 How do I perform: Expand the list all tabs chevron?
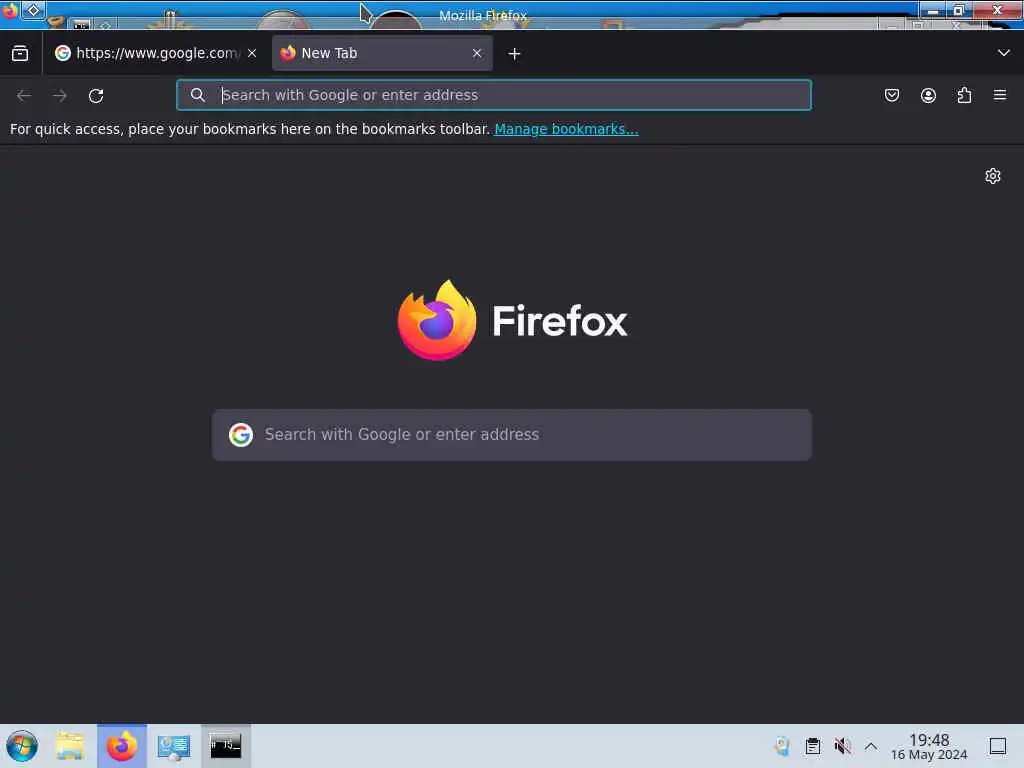(x=1004, y=53)
